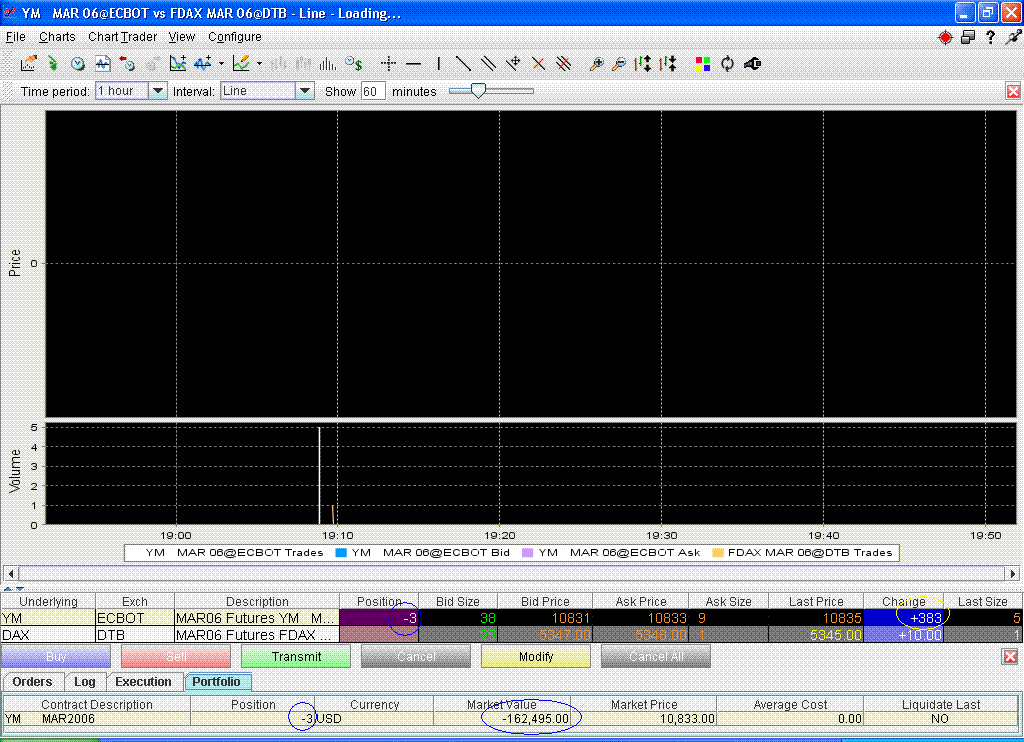Expand arrow next to add-study icon
The image size is (1024, 742).
(x=221, y=63)
